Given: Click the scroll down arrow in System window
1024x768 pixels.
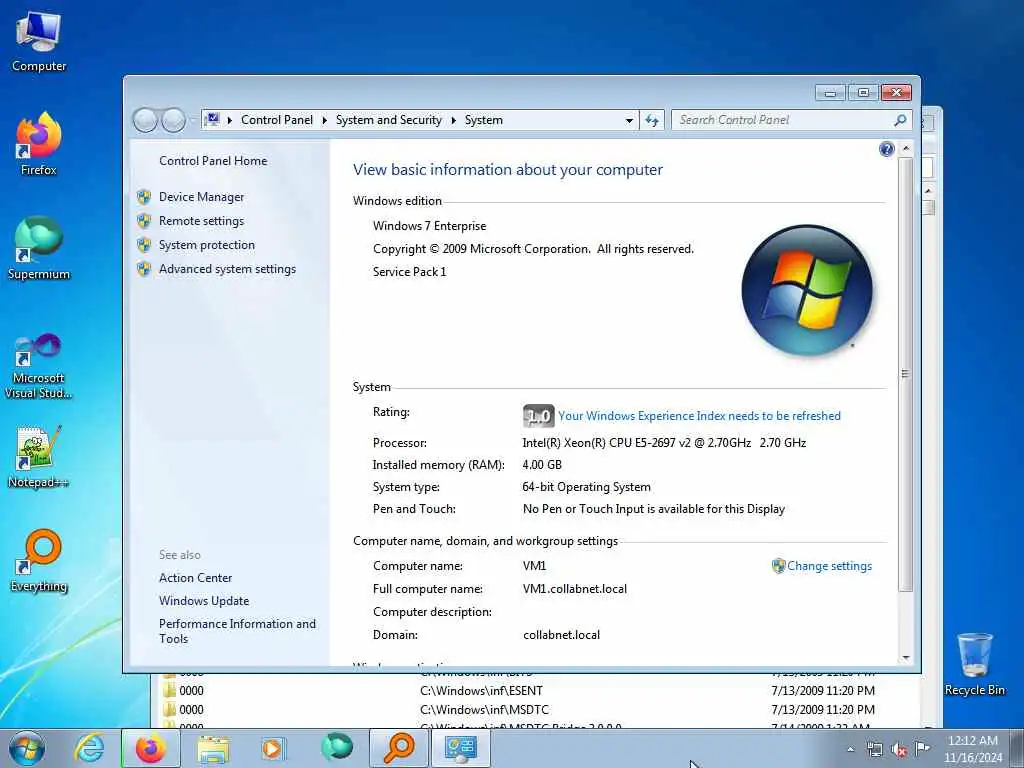Looking at the screenshot, I should pyautogui.click(x=906, y=658).
